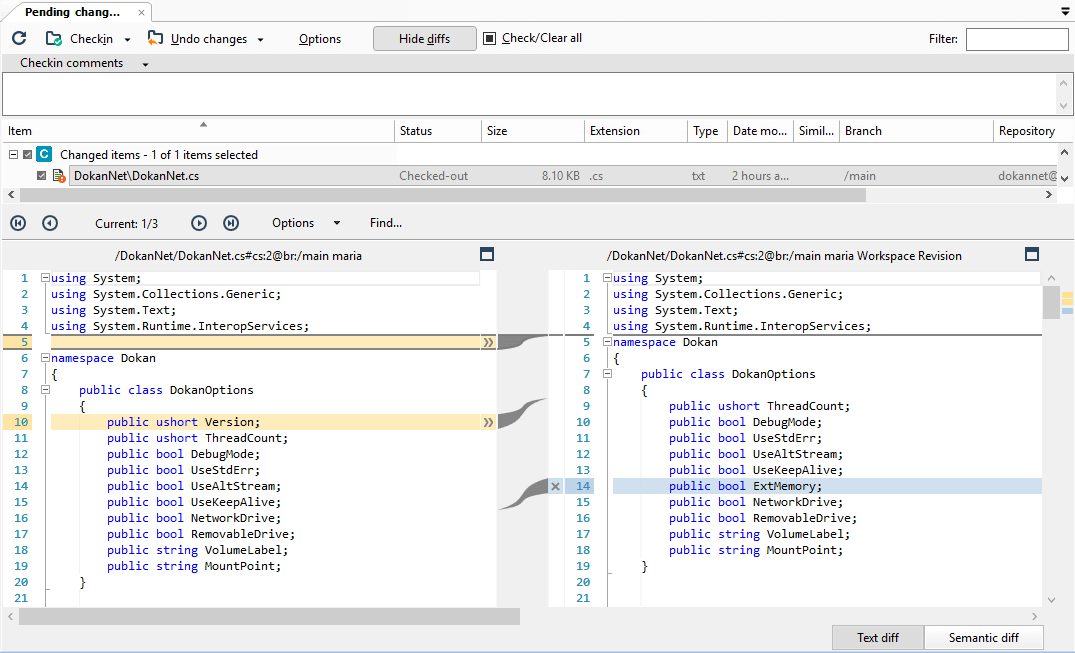Click the left diff horizontal scrollbar

(269, 617)
